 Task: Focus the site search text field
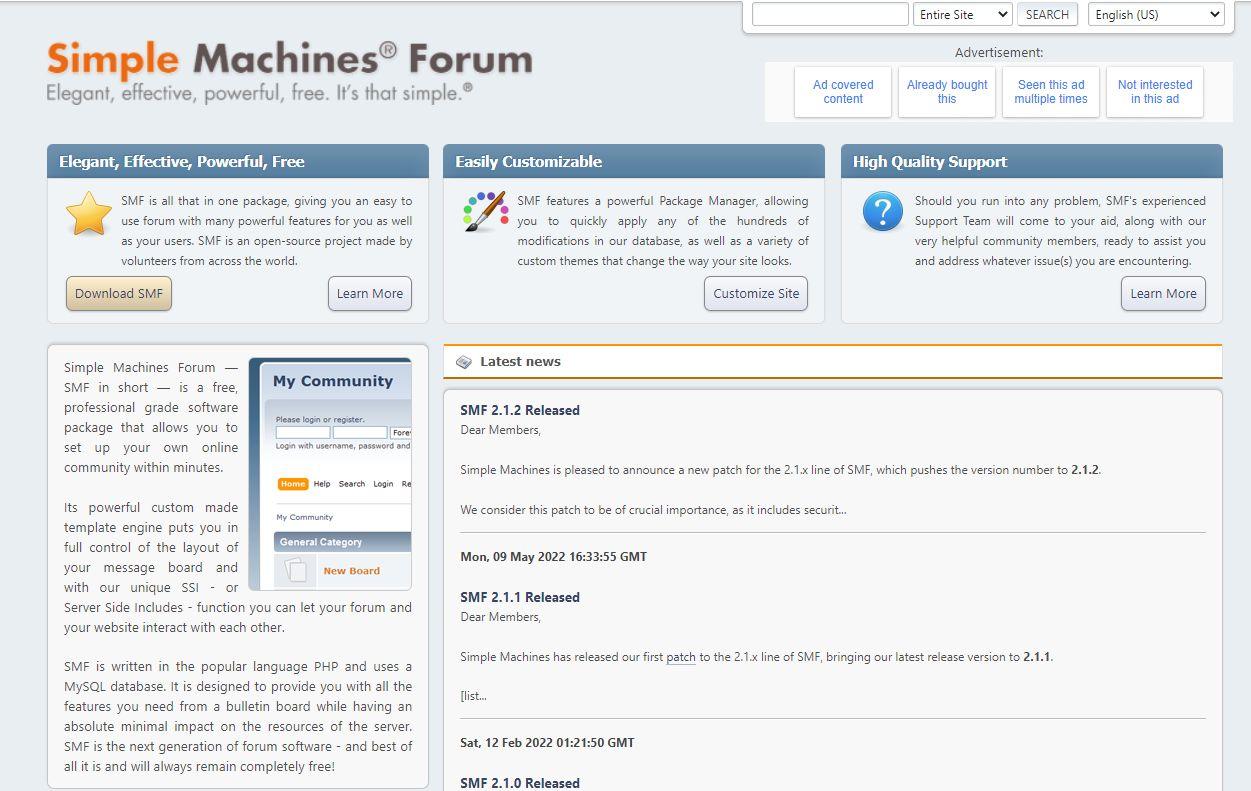click(x=830, y=15)
